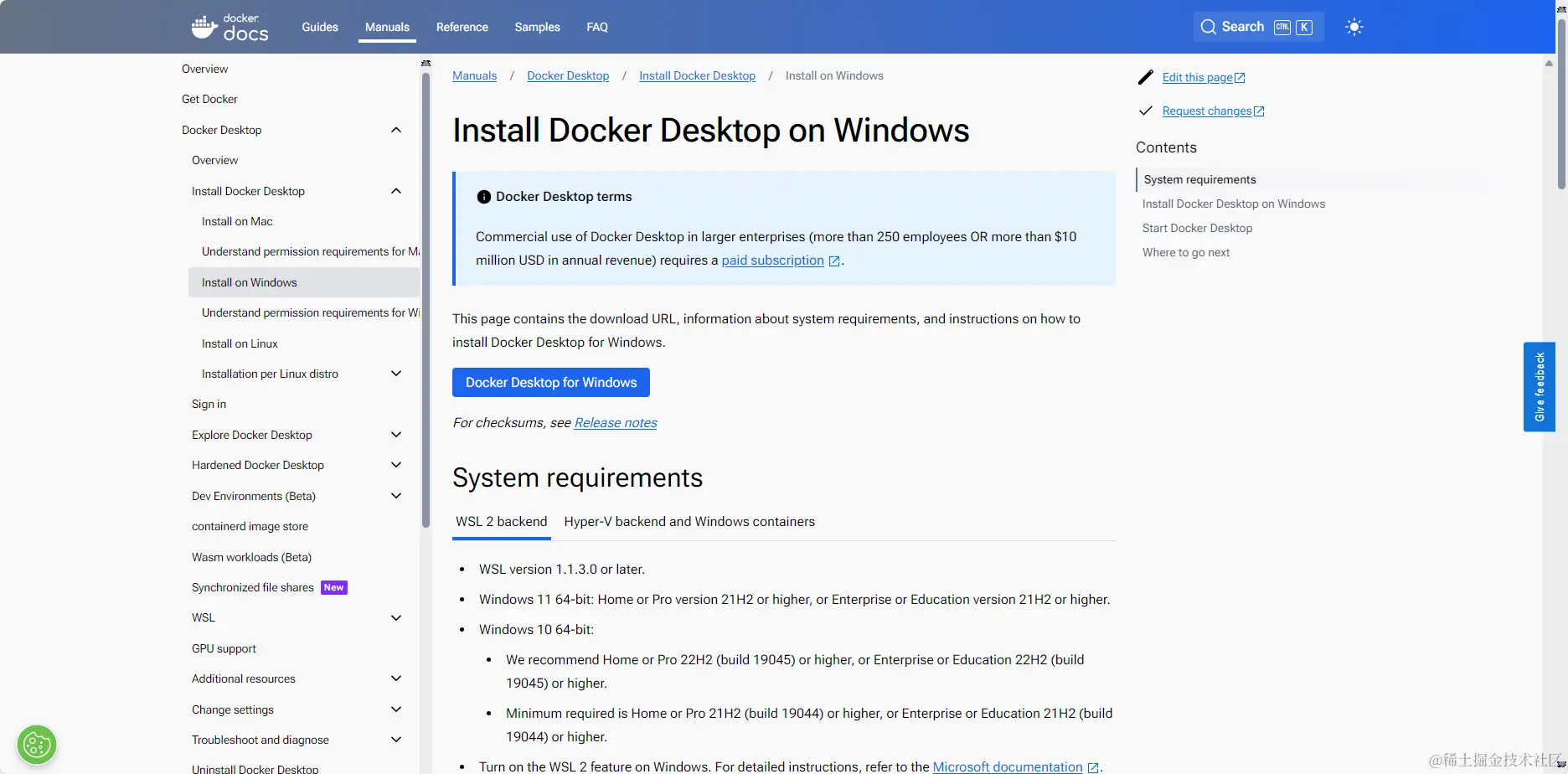
Task: Expand the Troubleshoot and diagnose section
Action: click(396, 740)
